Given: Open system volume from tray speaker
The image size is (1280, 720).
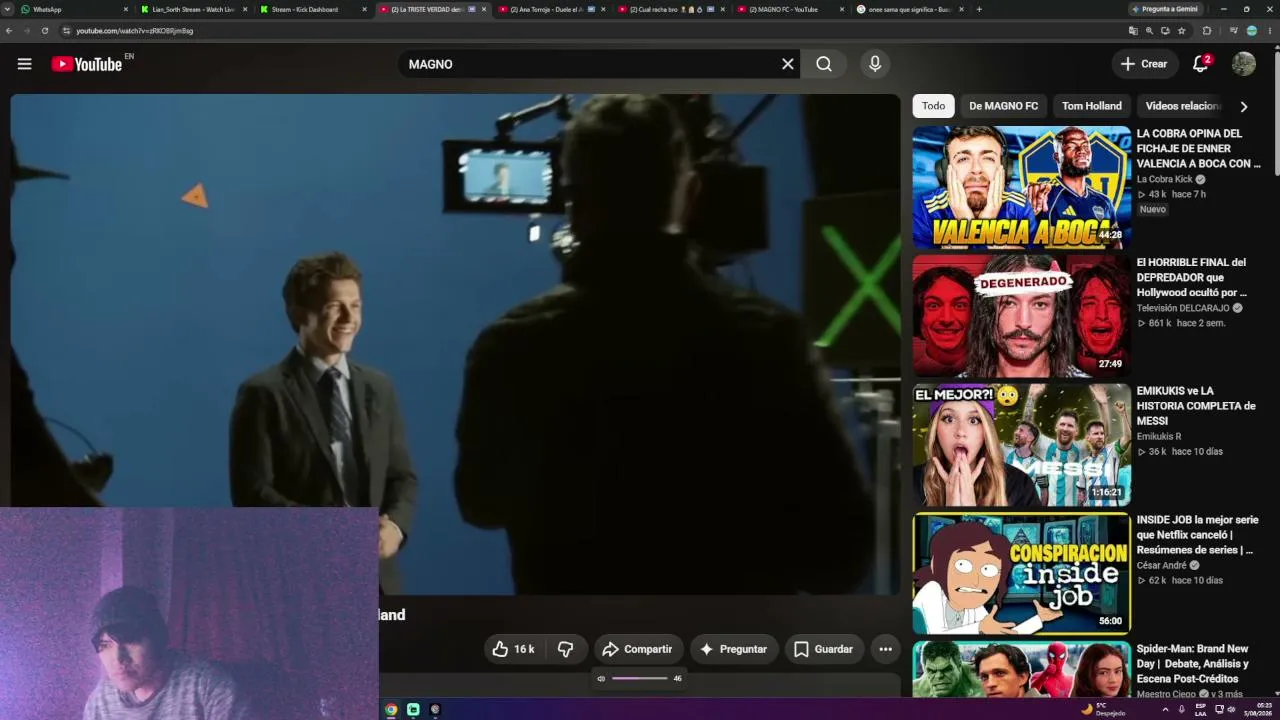Looking at the screenshot, I should pyautogui.click(x=1231, y=709).
